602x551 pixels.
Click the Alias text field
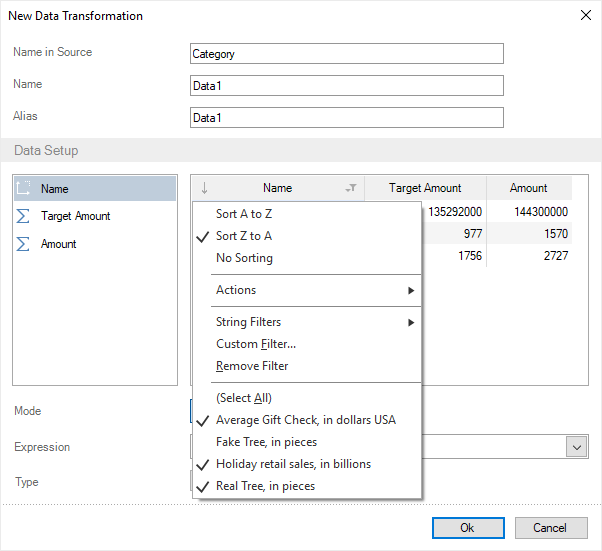(346, 118)
